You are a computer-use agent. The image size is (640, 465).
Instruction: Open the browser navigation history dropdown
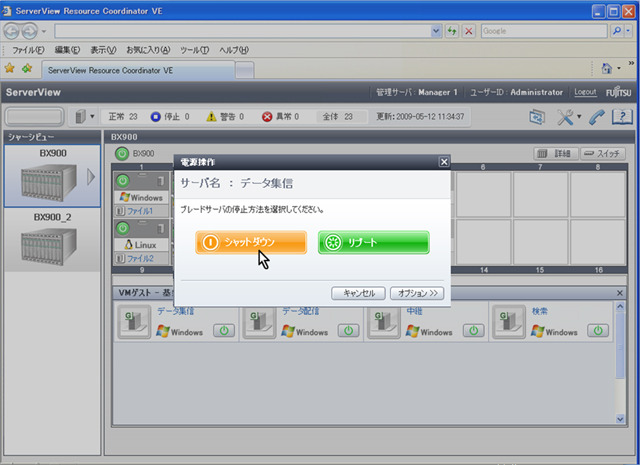click(x=44, y=31)
